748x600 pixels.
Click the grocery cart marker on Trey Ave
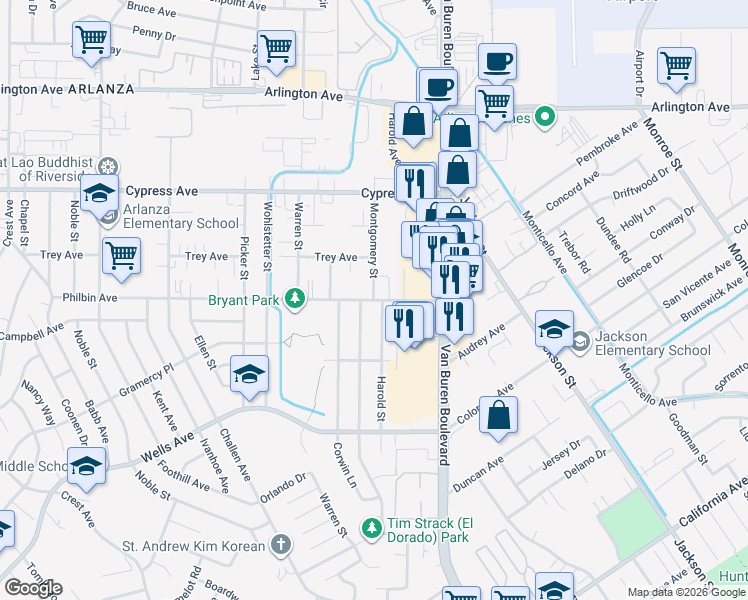pos(122,257)
